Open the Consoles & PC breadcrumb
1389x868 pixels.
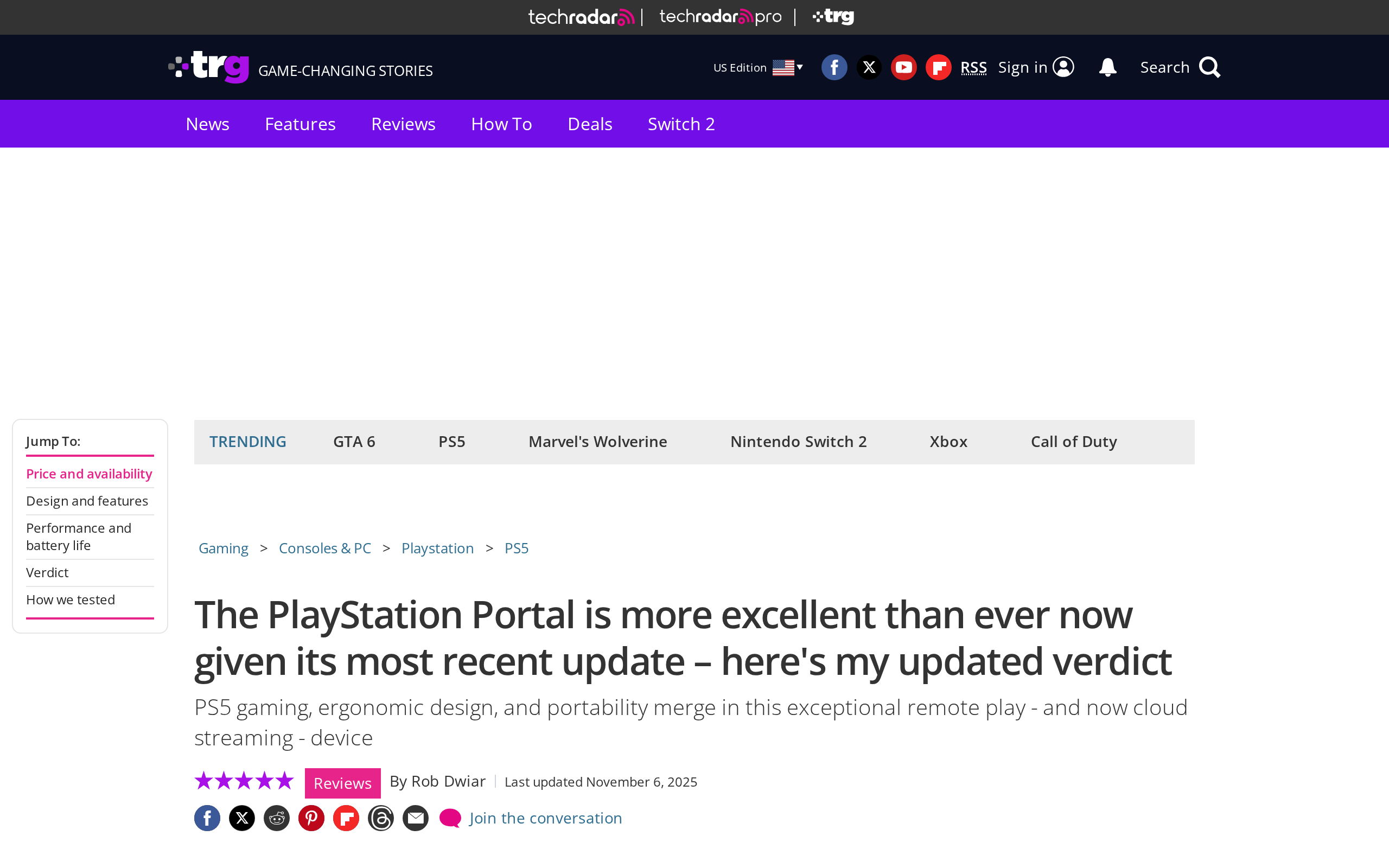tap(325, 548)
